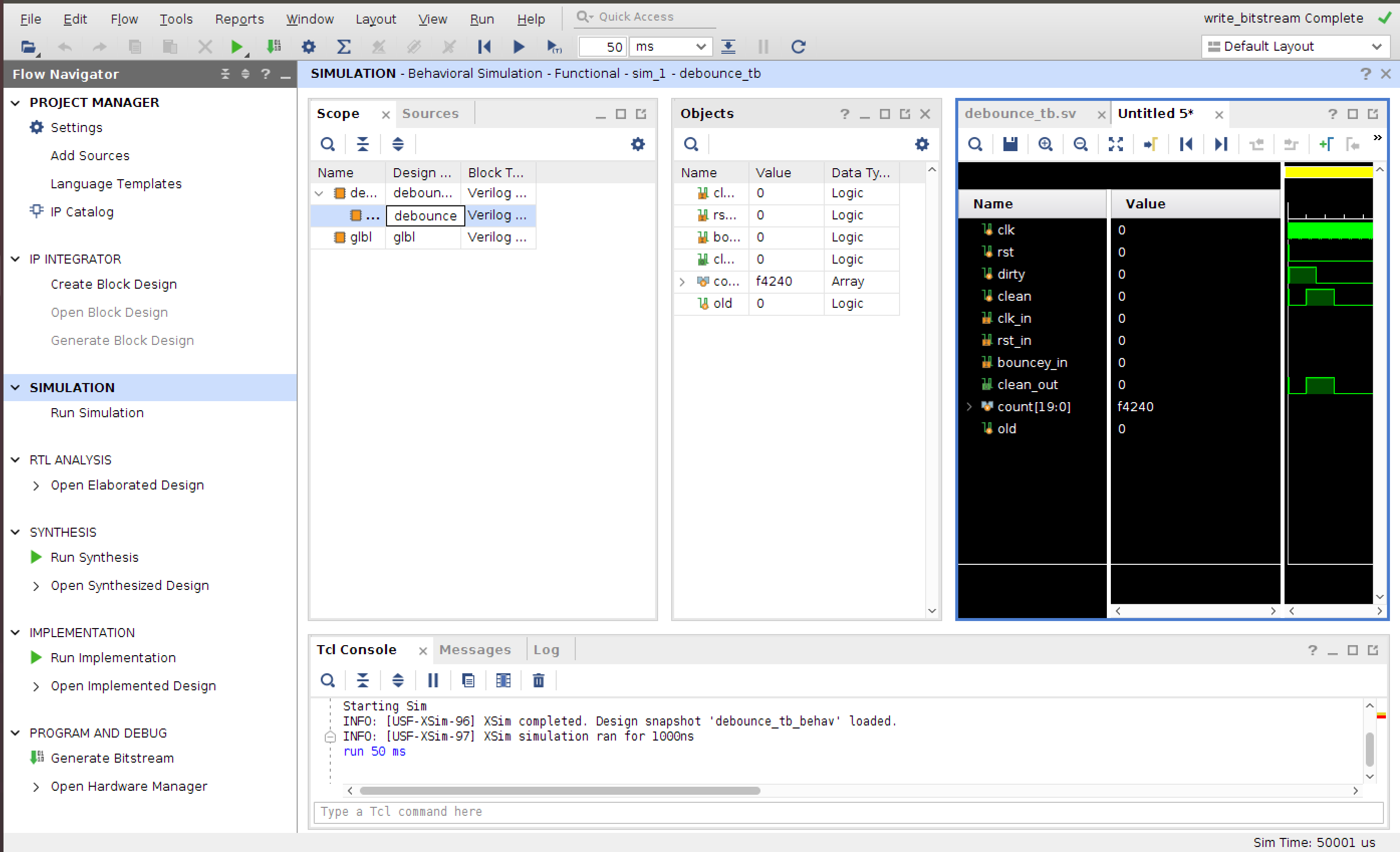Open the Reports menu
Viewport: 1400px width, 852px height.
point(239,19)
